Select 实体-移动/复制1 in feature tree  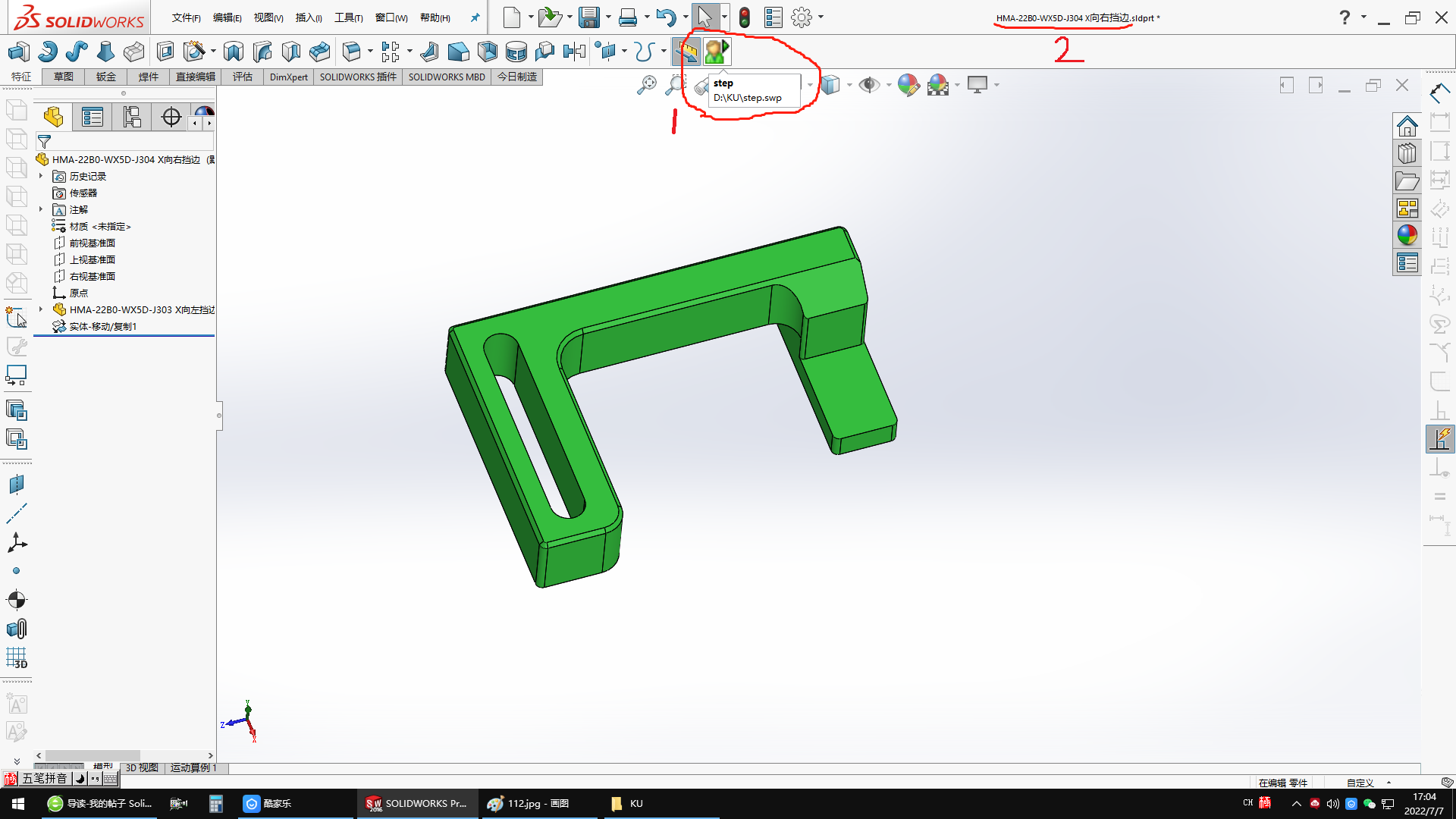103,326
